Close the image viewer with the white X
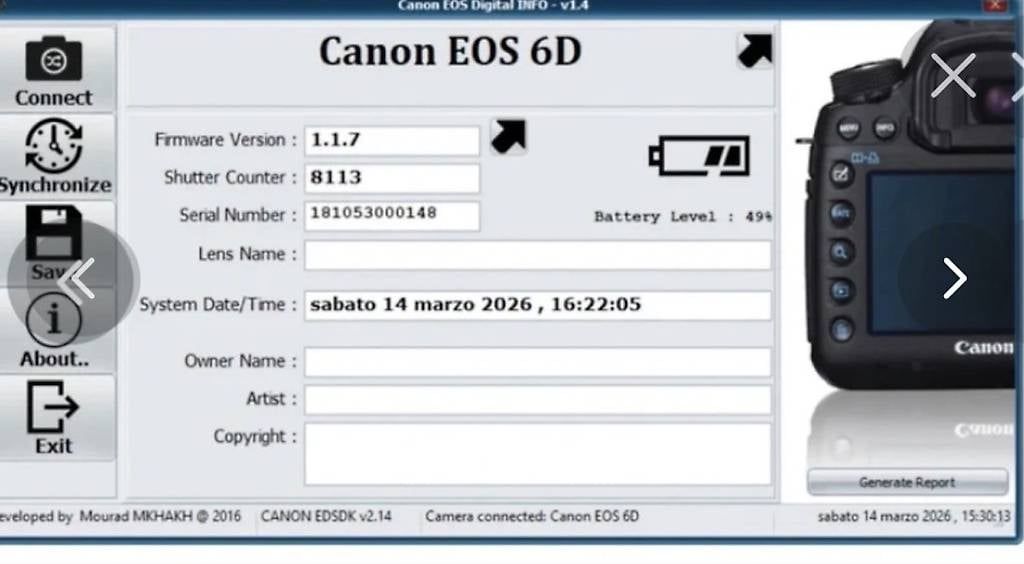The width and height of the screenshot is (1024, 564). [x=953, y=76]
